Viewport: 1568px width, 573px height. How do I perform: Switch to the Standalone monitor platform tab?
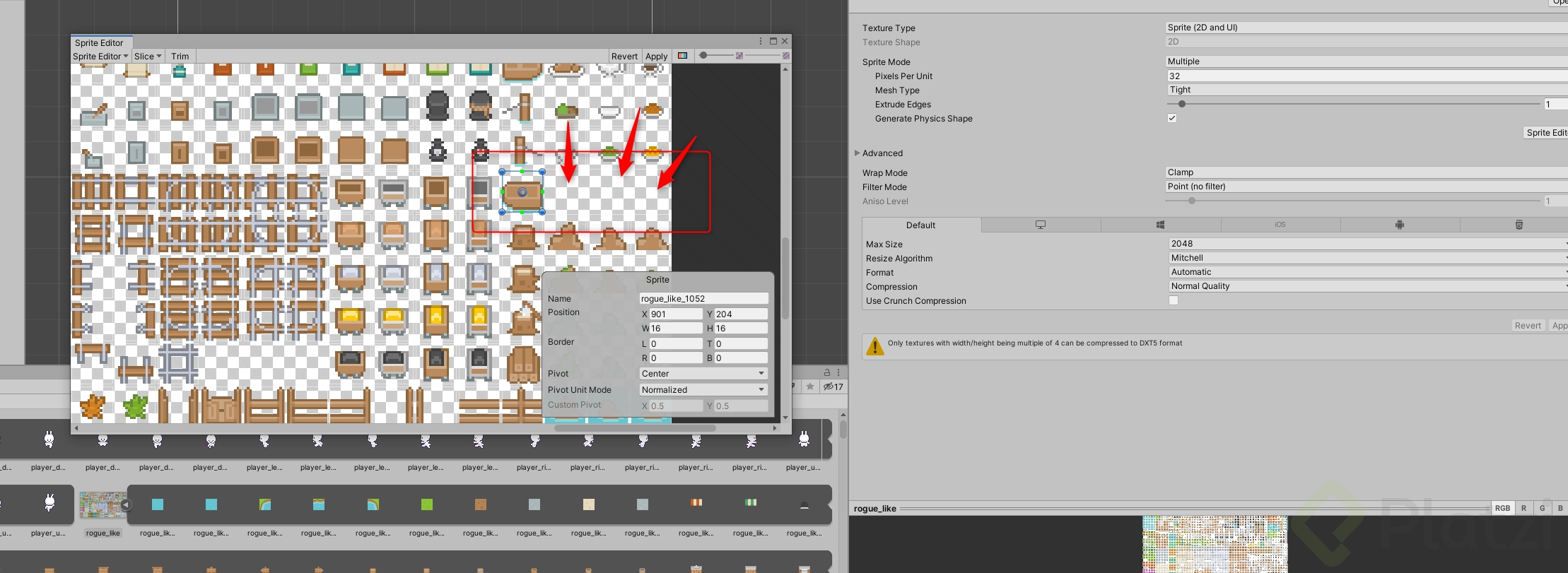coord(1041,225)
